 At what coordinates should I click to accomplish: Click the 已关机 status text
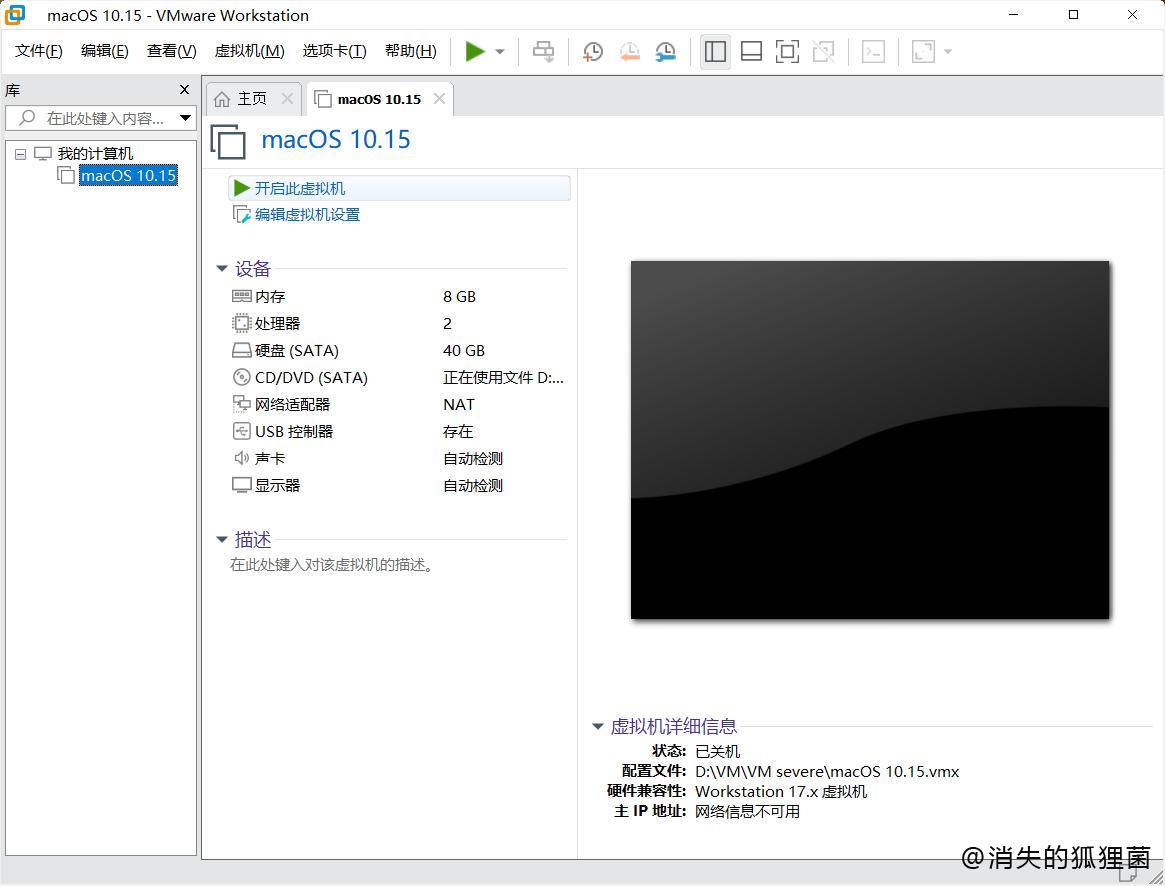(x=718, y=751)
